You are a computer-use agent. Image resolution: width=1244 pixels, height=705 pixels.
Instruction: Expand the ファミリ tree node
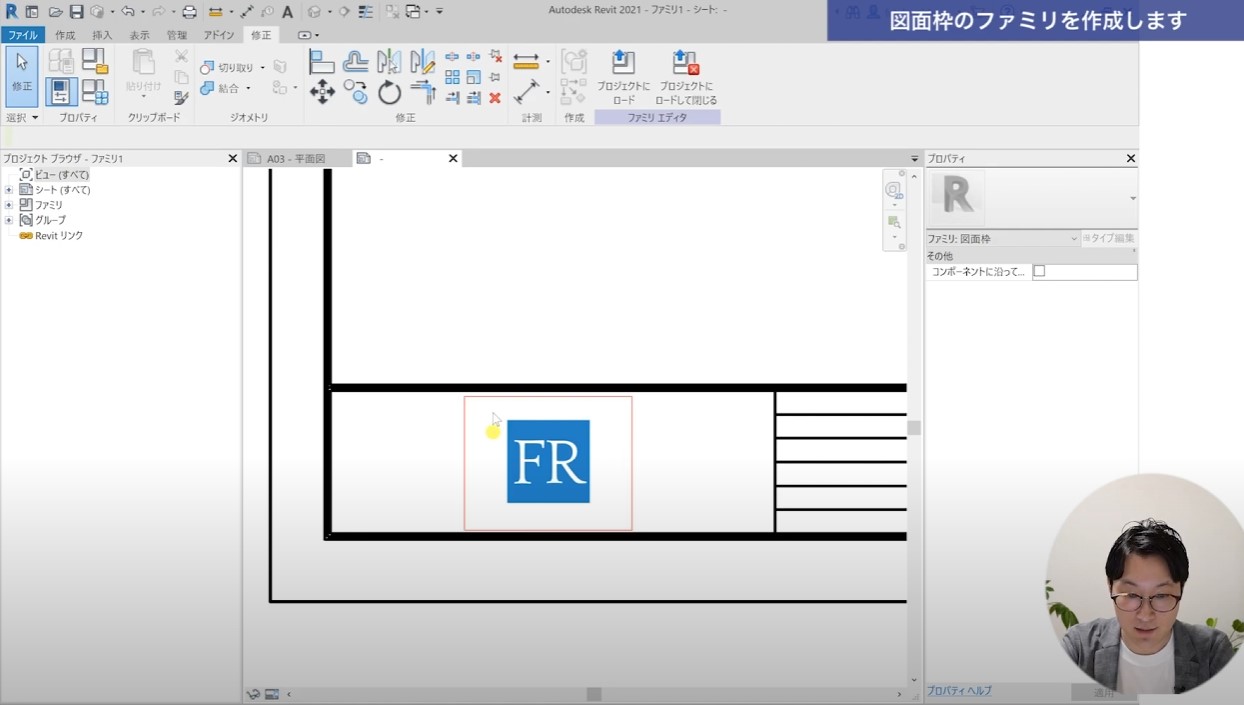pos(9,205)
